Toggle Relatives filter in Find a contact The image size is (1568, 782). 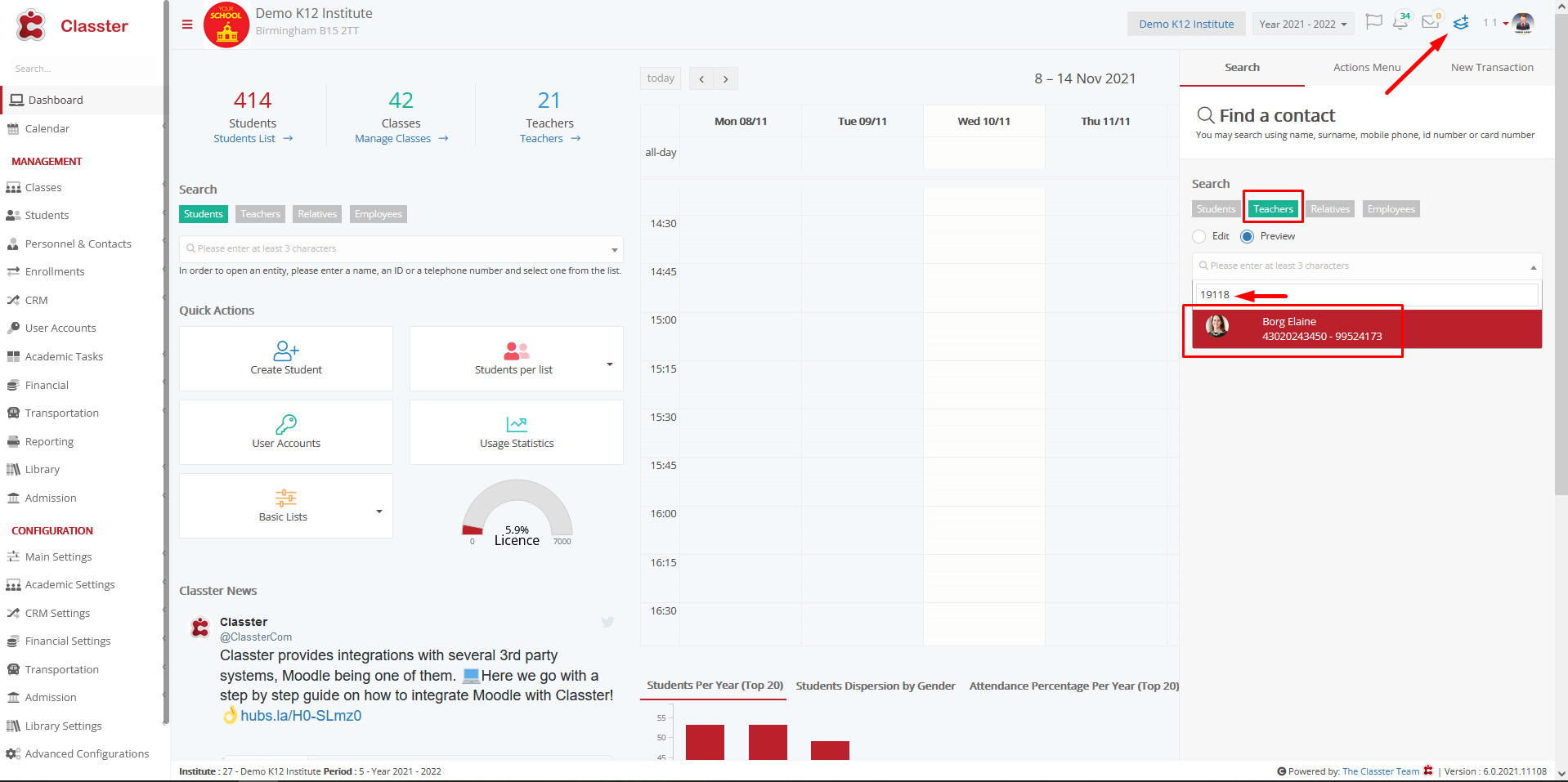tap(1330, 209)
